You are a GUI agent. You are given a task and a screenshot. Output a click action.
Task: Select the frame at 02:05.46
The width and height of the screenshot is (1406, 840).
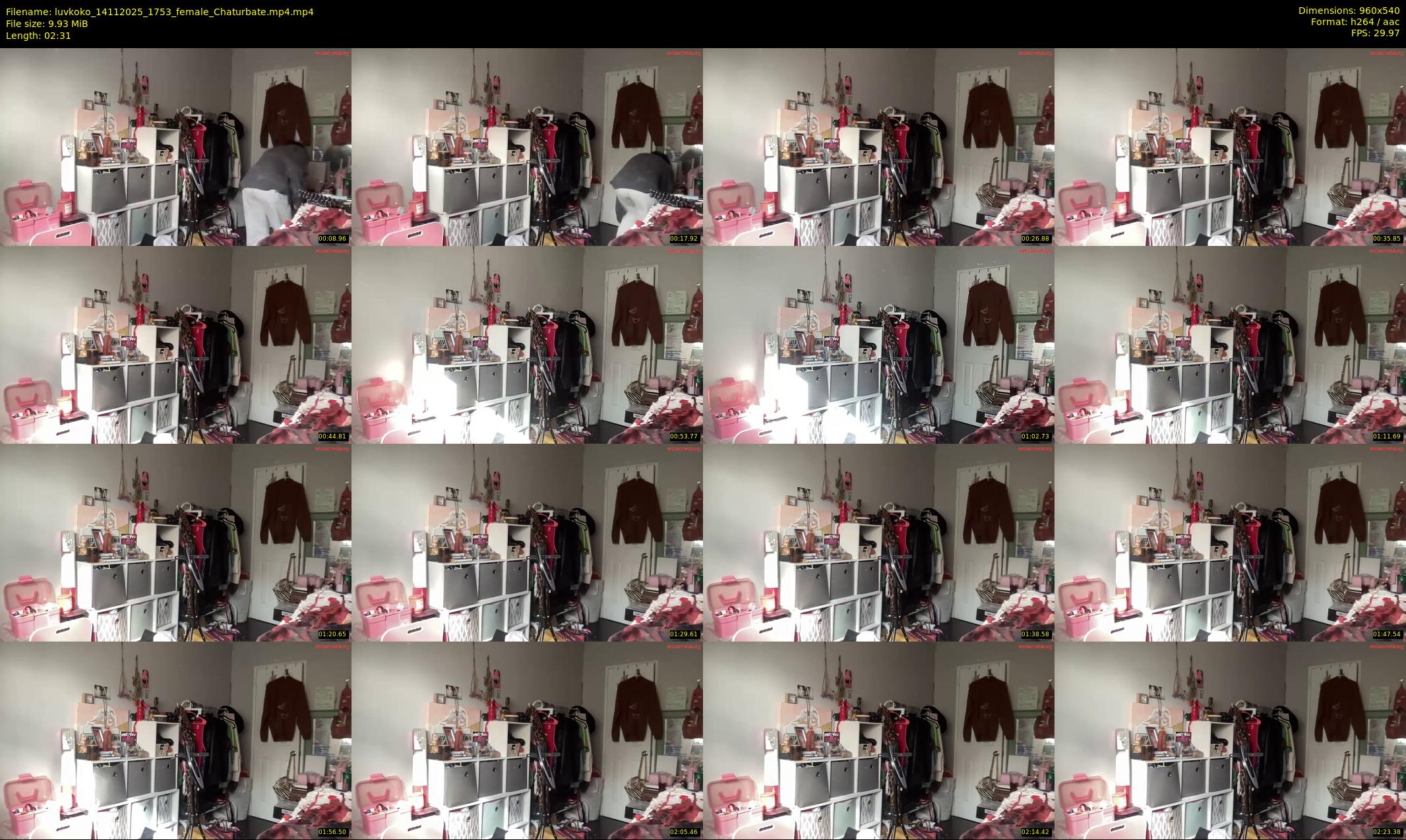(527, 740)
